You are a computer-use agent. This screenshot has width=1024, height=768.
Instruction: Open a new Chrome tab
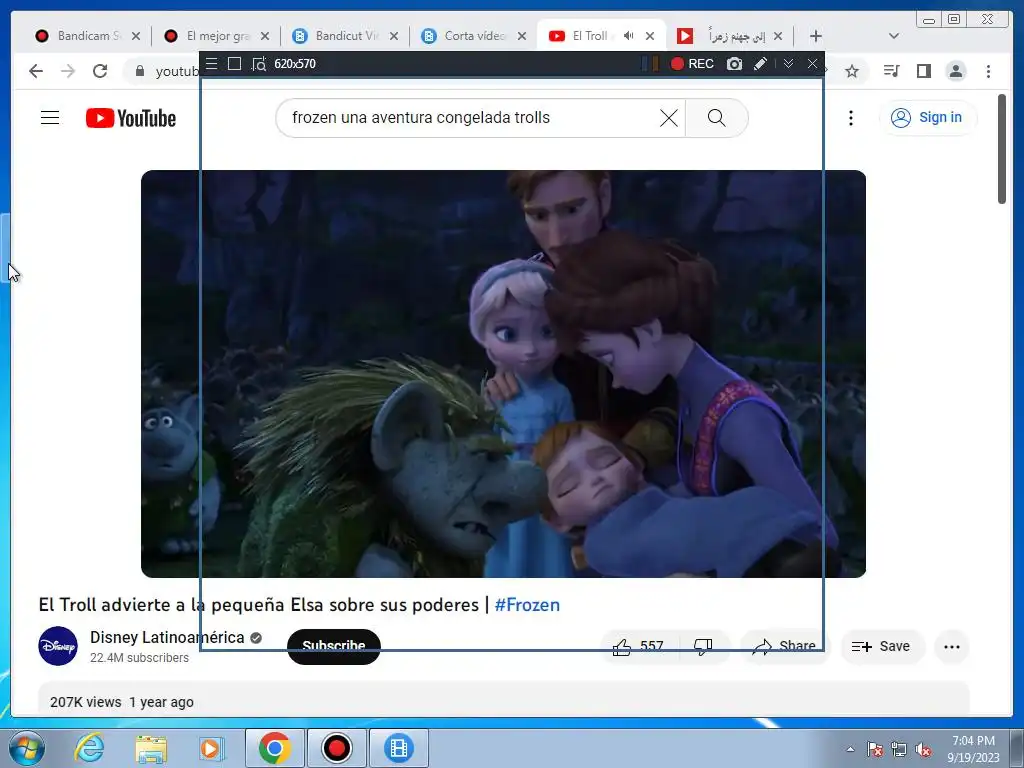click(816, 36)
